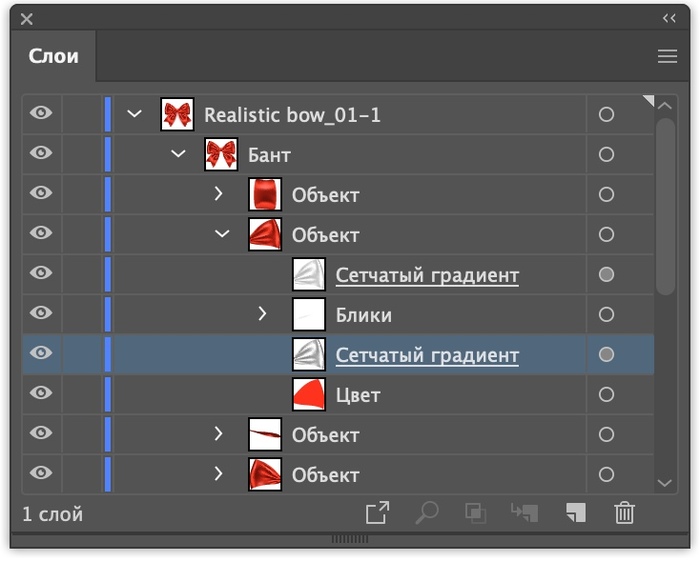Click the Make/Release Clipping Mask icon
This screenshot has height=562, width=700.
tap(475, 513)
